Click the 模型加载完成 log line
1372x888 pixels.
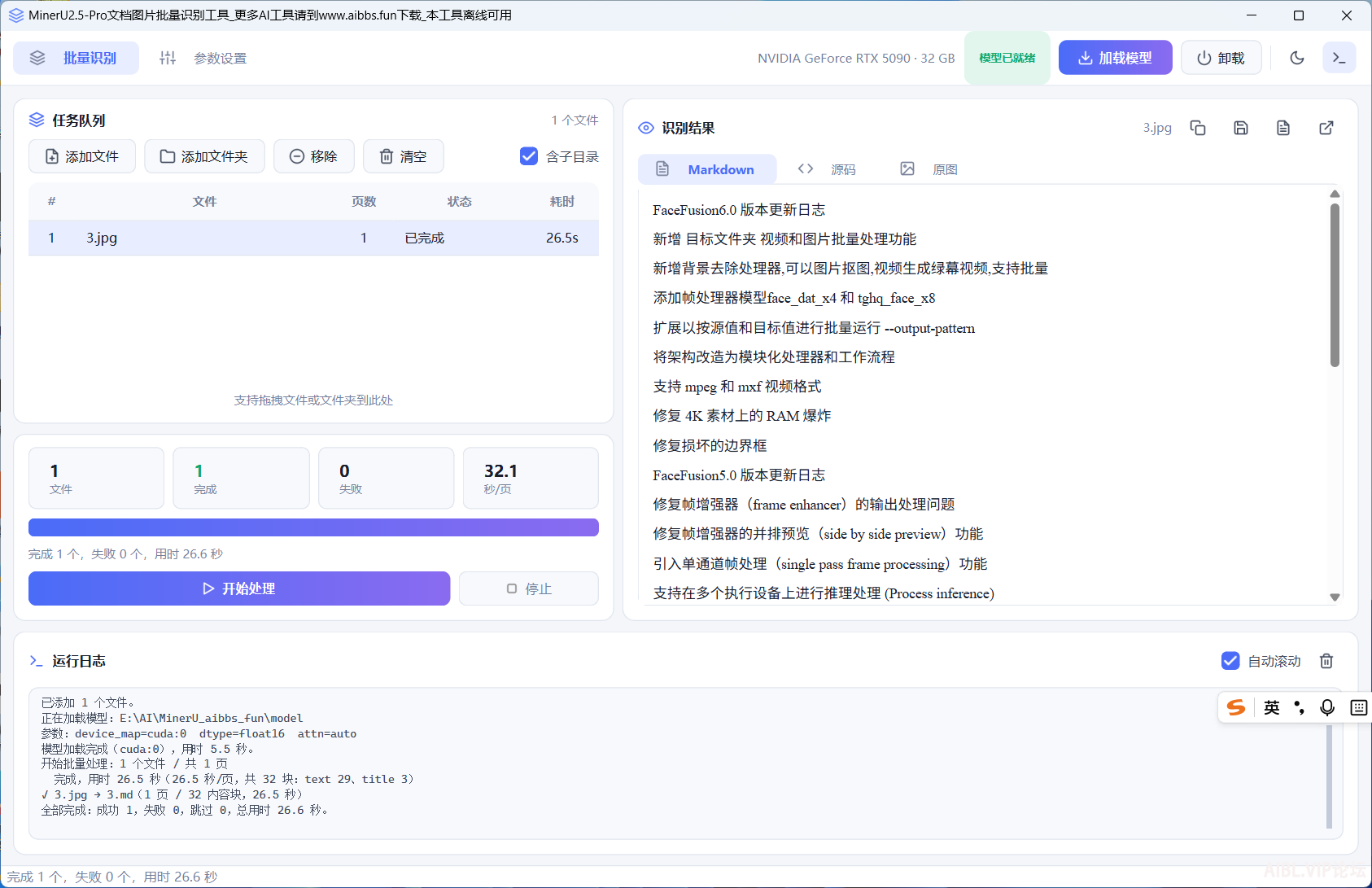tap(148, 749)
